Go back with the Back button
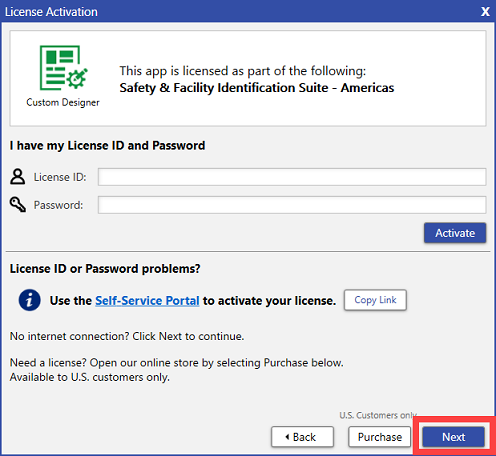496x456 pixels. [302, 437]
